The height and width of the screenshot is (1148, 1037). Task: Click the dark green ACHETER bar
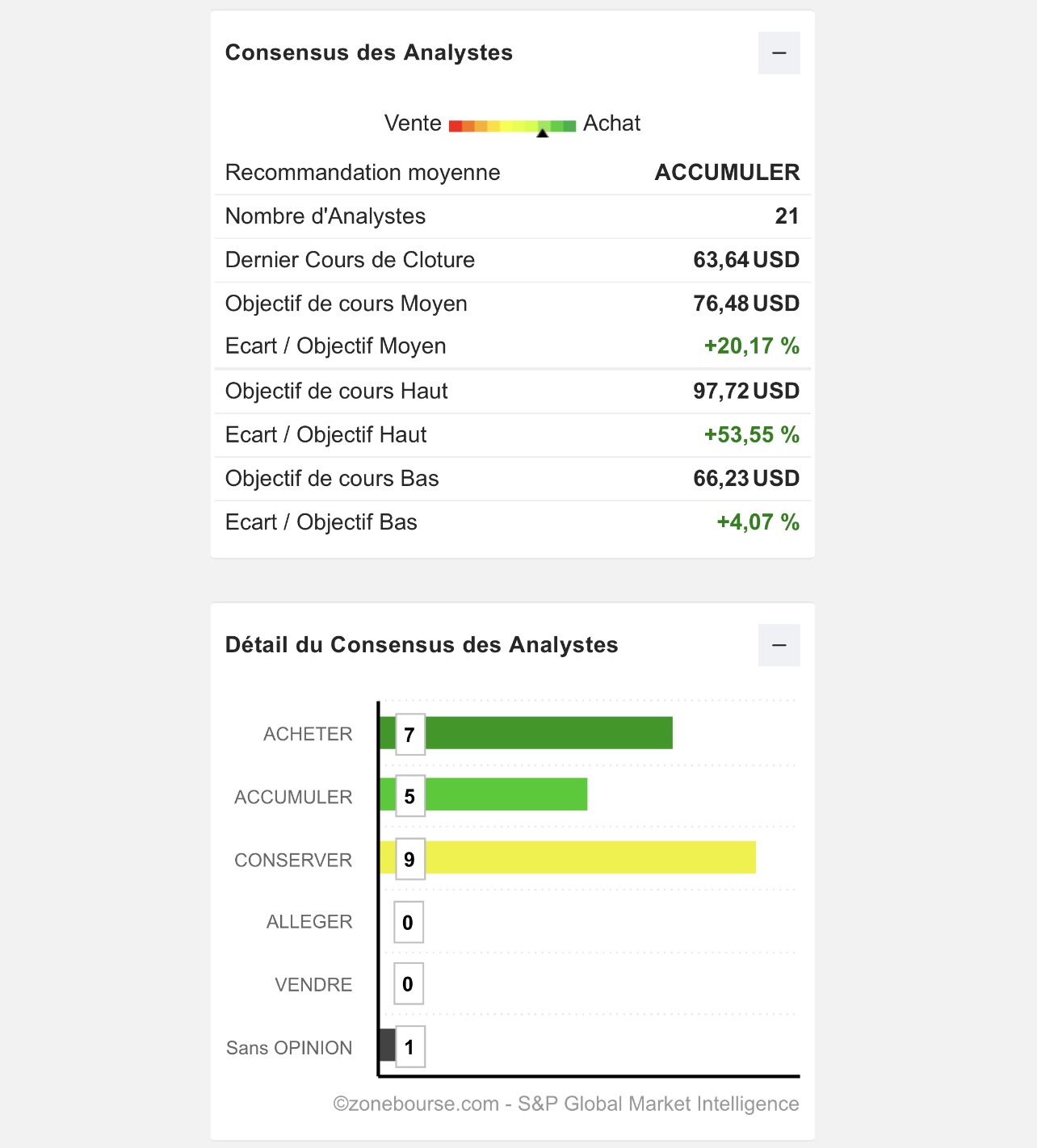coord(549,733)
